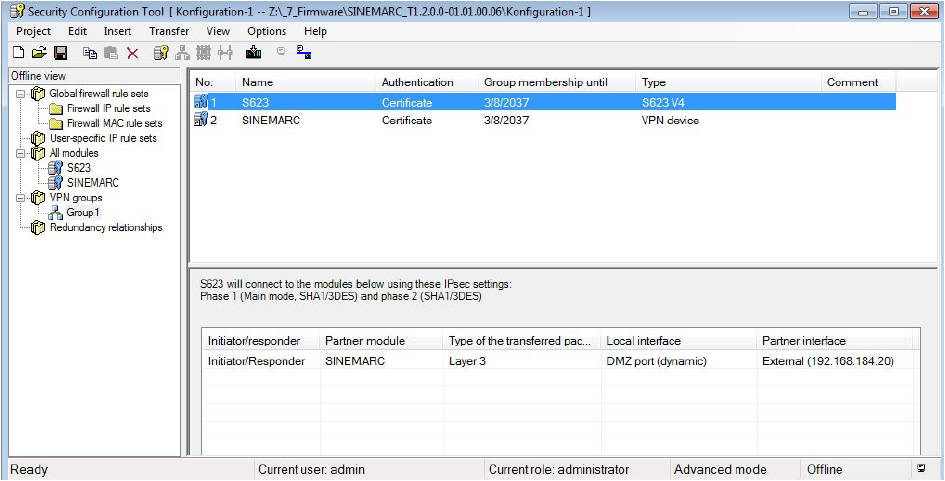Click the grayed new group network toolbar icon
Image resolution: width=945 pixels, height=481 pixels.
coord(182,54)
